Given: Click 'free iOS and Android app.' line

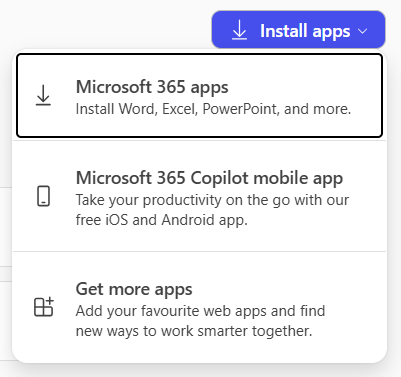Looking at the screenshot, I should (162, 220).
